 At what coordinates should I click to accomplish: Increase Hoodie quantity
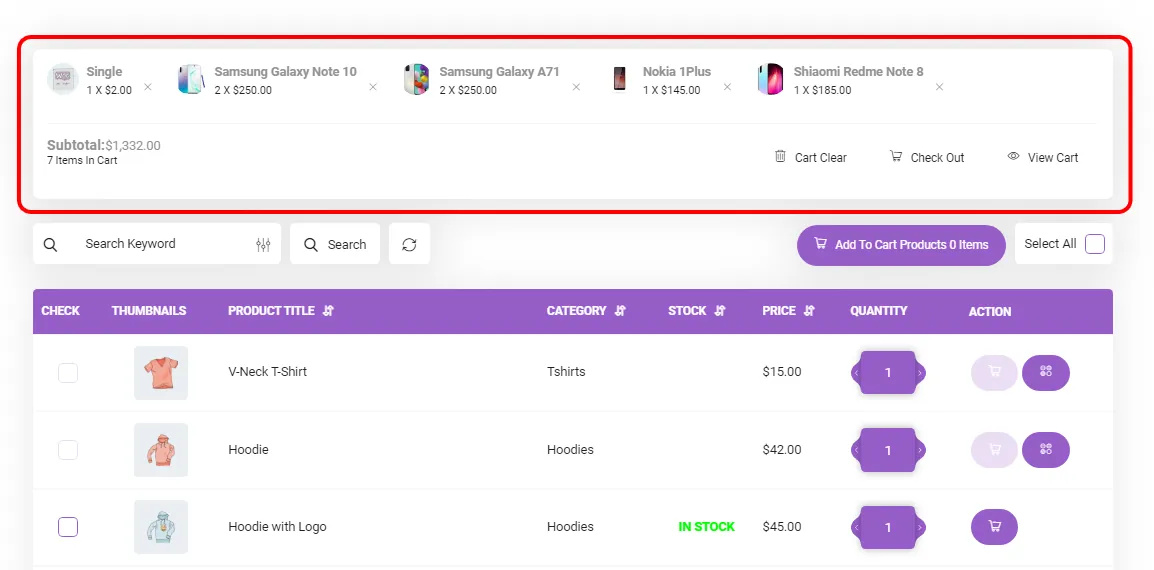919,449
